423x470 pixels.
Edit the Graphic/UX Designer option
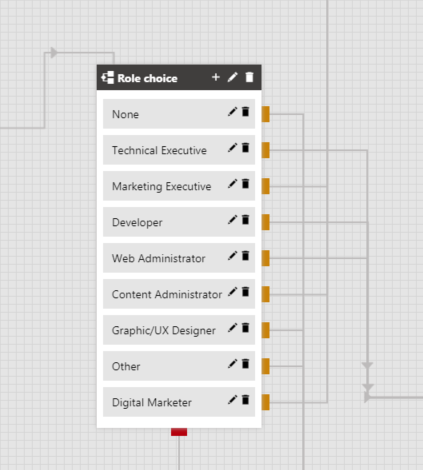coord(233,328)
